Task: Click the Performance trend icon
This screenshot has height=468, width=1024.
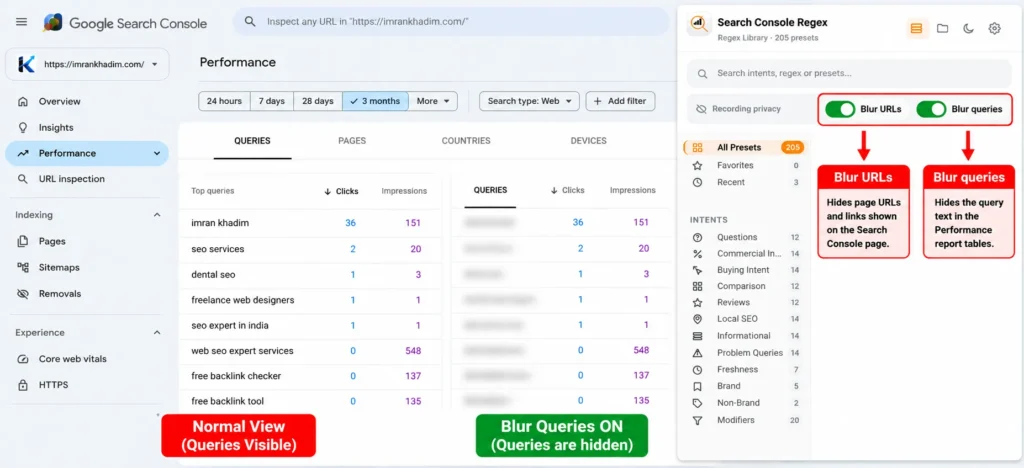Action: coord(23,153)
